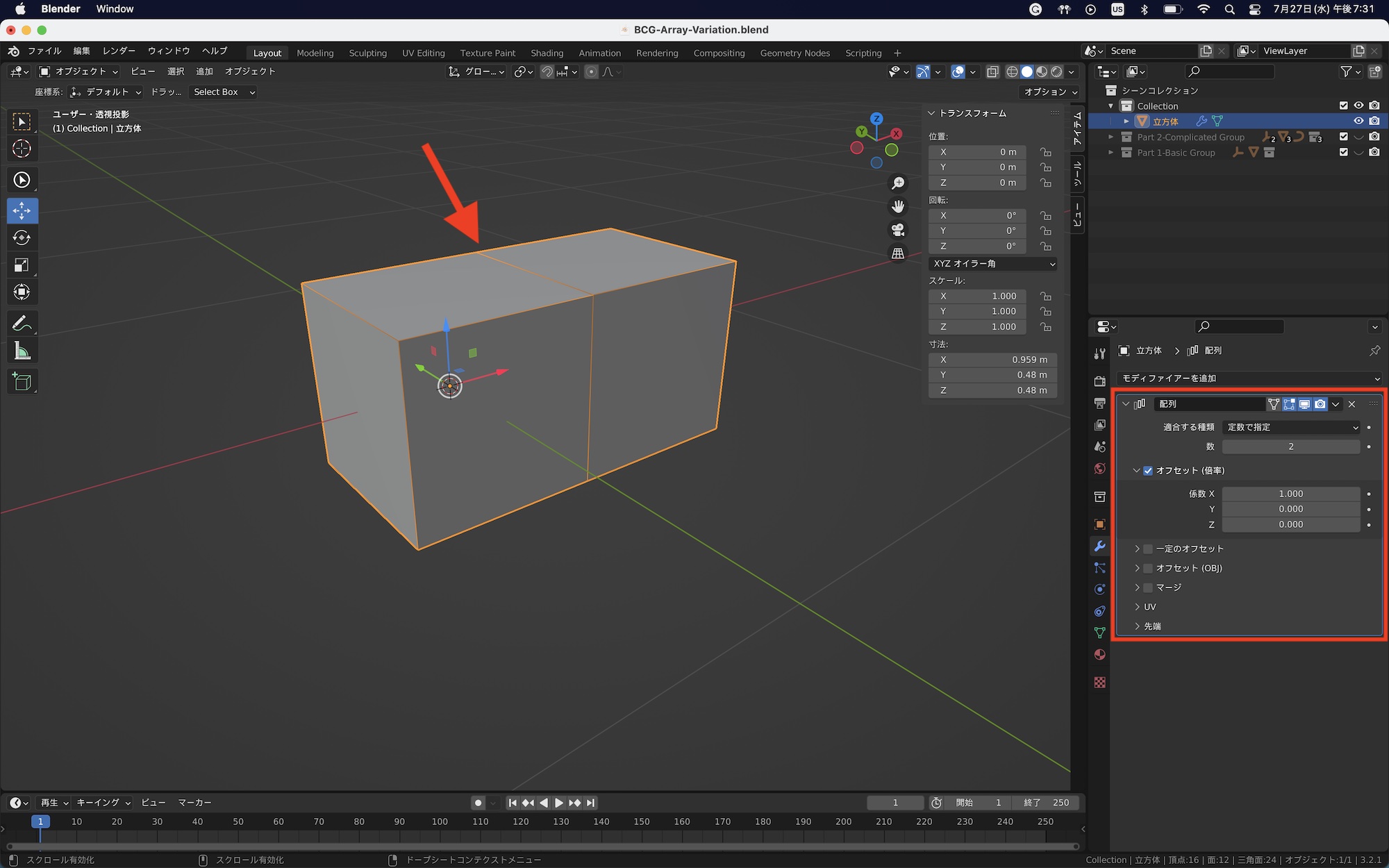The height and width of the screenshot is (868, 1389).
Task: Activate the Measure tool
Action: coord(22,351)
